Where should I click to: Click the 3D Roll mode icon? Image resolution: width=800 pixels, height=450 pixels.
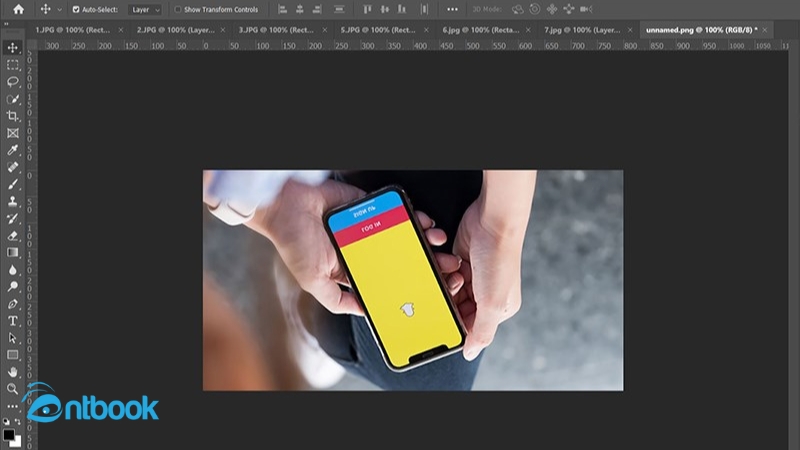pos(535,9)
